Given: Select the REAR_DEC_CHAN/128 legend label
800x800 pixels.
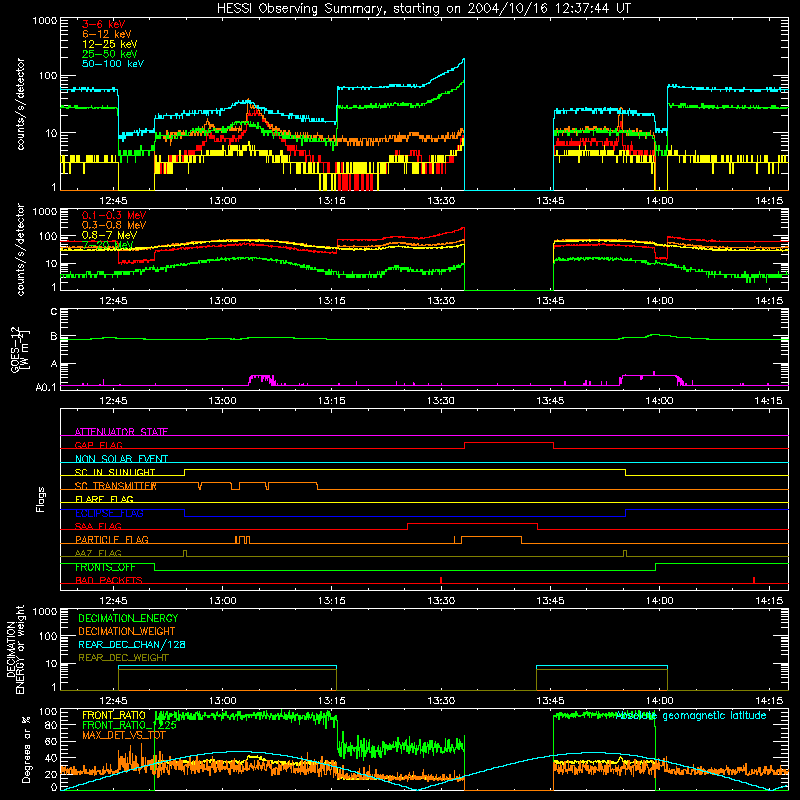Looking at the screenshot, I should 132,644.
